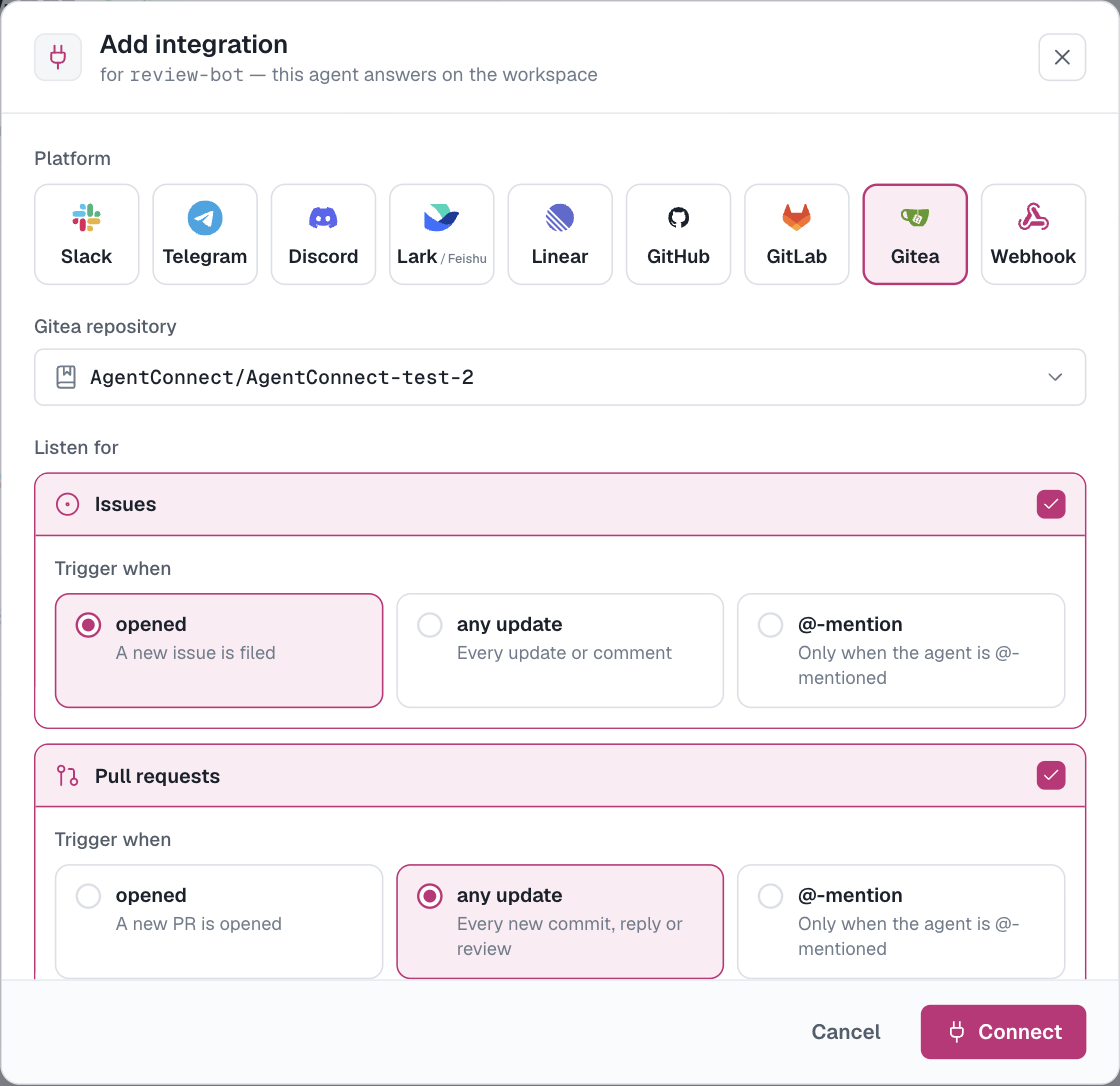
Task: Choose the Linear logo icon
Action: click(x=560, y=218)
